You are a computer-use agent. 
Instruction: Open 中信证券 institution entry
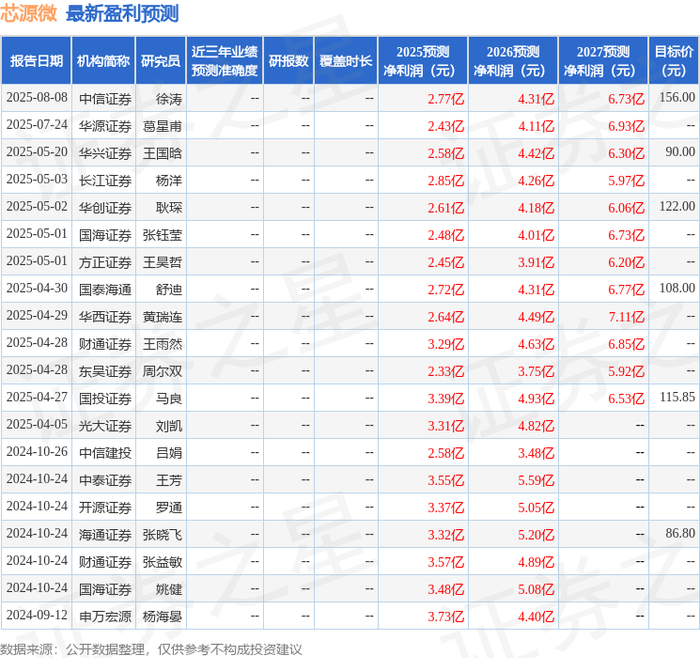(105, 99)
